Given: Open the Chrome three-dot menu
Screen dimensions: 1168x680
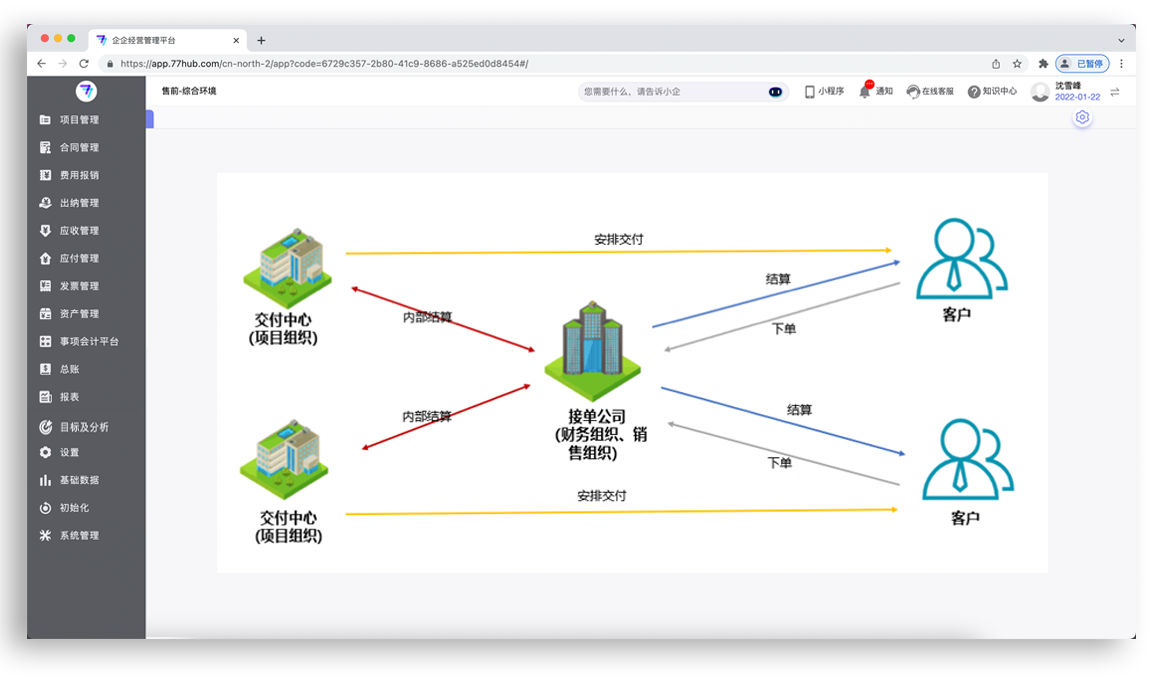Looking at the screenshot, I should pos(1121,63).
